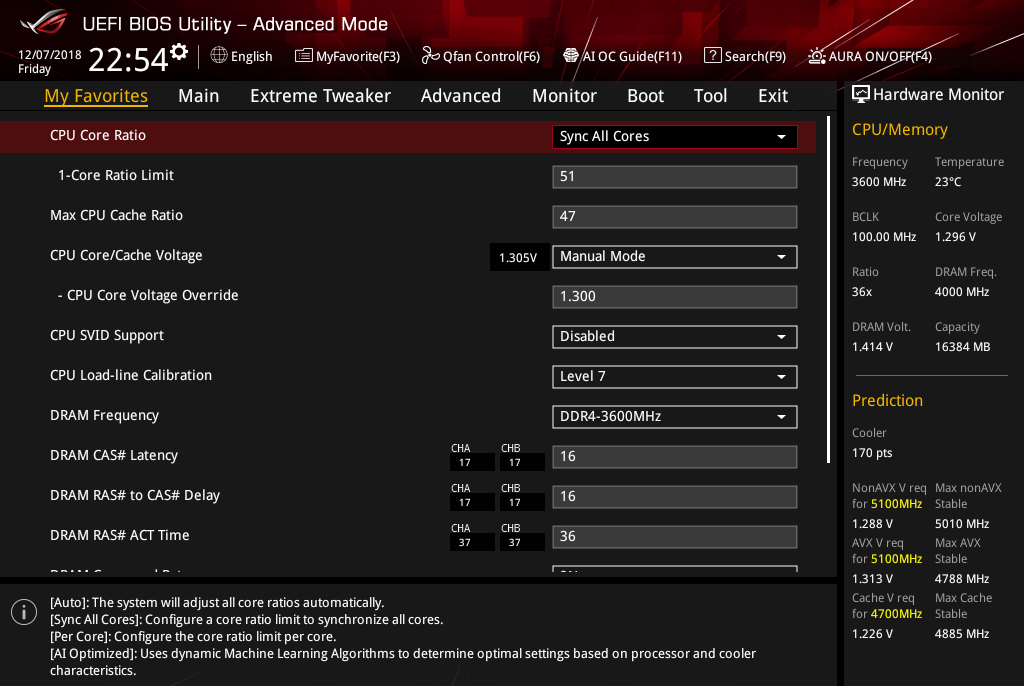1024x686 pixels.
Task: Click the AI OC Guide brain icon
Action: point(571,56)
